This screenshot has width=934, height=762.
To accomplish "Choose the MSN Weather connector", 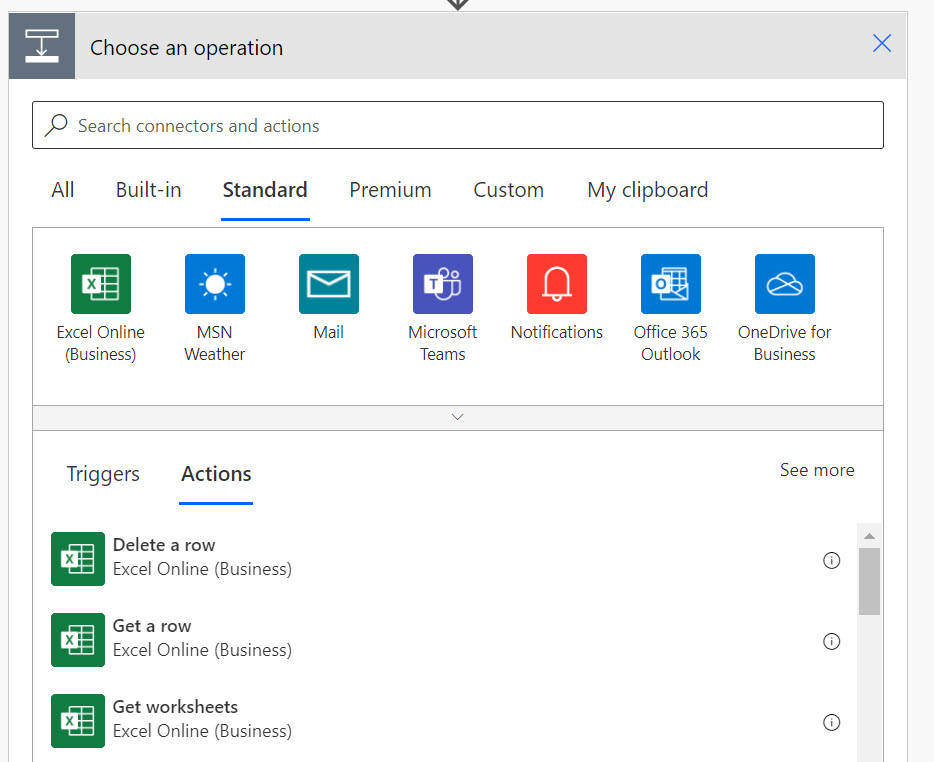I will (215, 284).
